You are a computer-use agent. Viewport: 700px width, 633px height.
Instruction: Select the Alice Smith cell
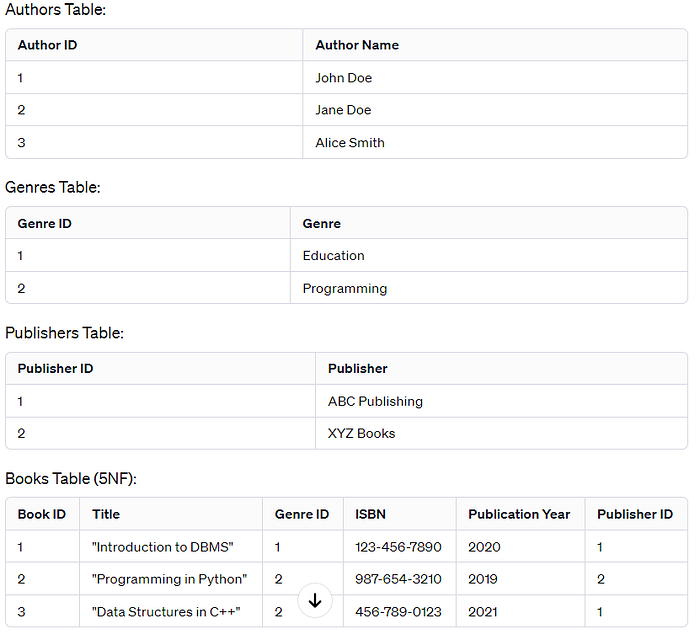[350, 143]
